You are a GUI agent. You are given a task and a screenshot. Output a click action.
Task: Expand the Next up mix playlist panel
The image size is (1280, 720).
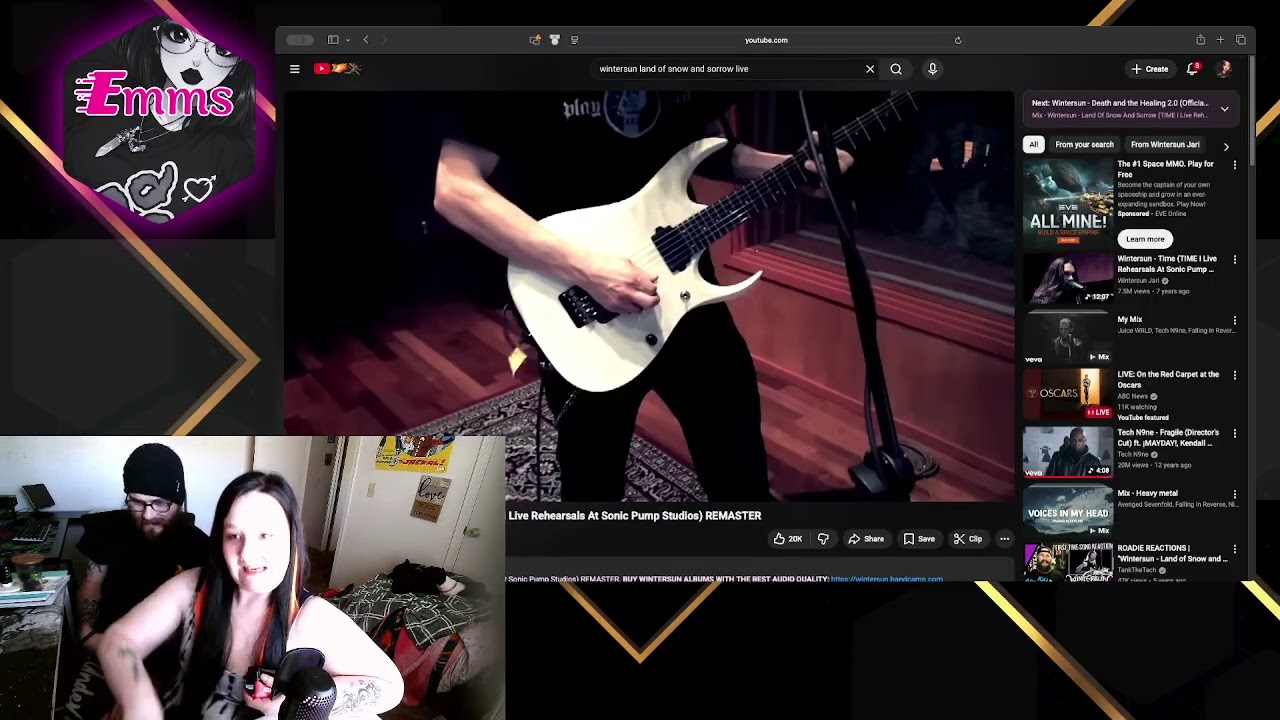pos(1224,109)
